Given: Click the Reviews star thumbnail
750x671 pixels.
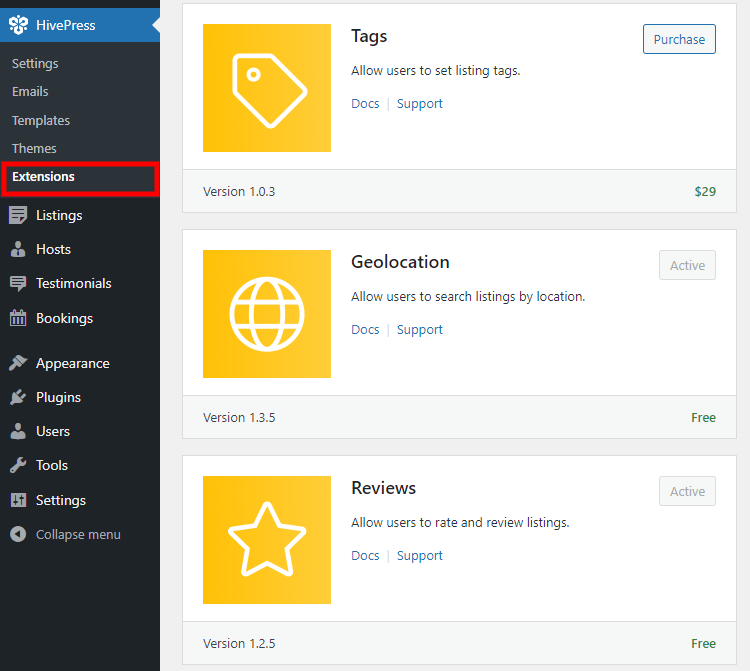Looking at the screenshot, I should click(x=267, y=540).
